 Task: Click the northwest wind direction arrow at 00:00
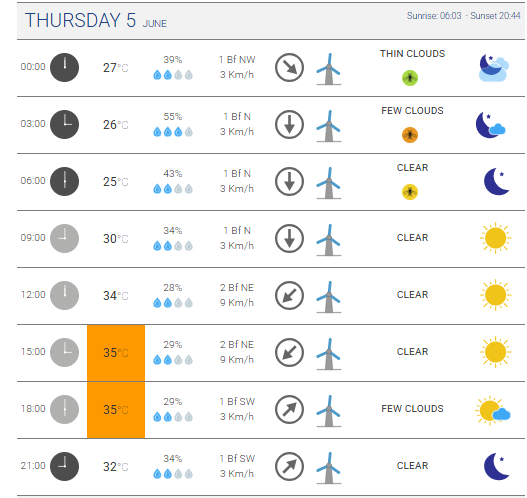pos(289,68)
